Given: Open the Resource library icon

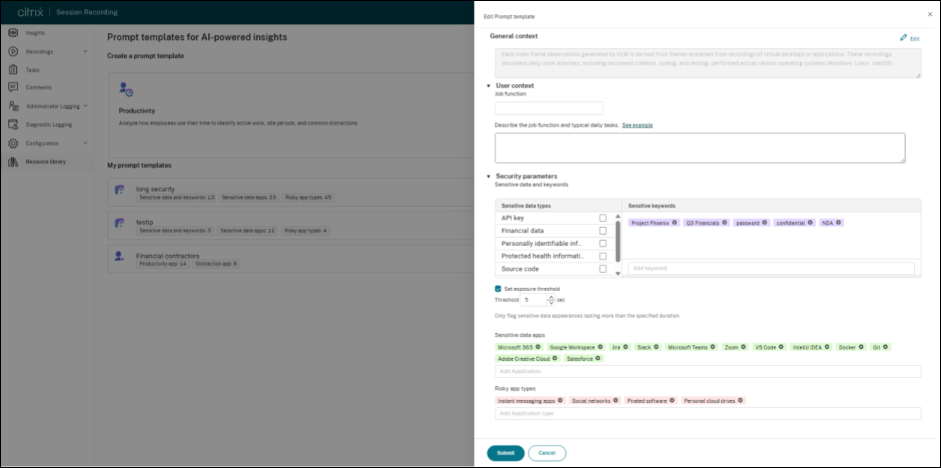Looking at the screenshot, I should pos(13,161).
